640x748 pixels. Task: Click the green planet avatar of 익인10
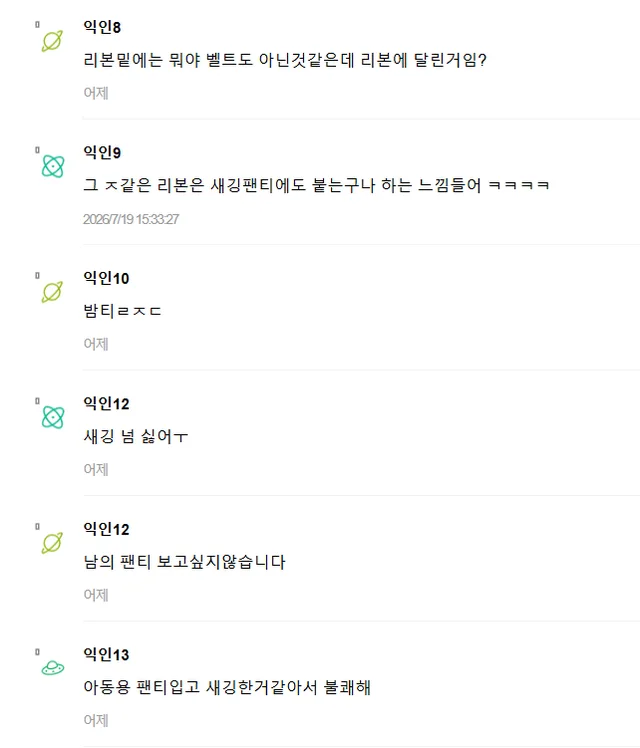pyautogui.click(x=52, y=292)
